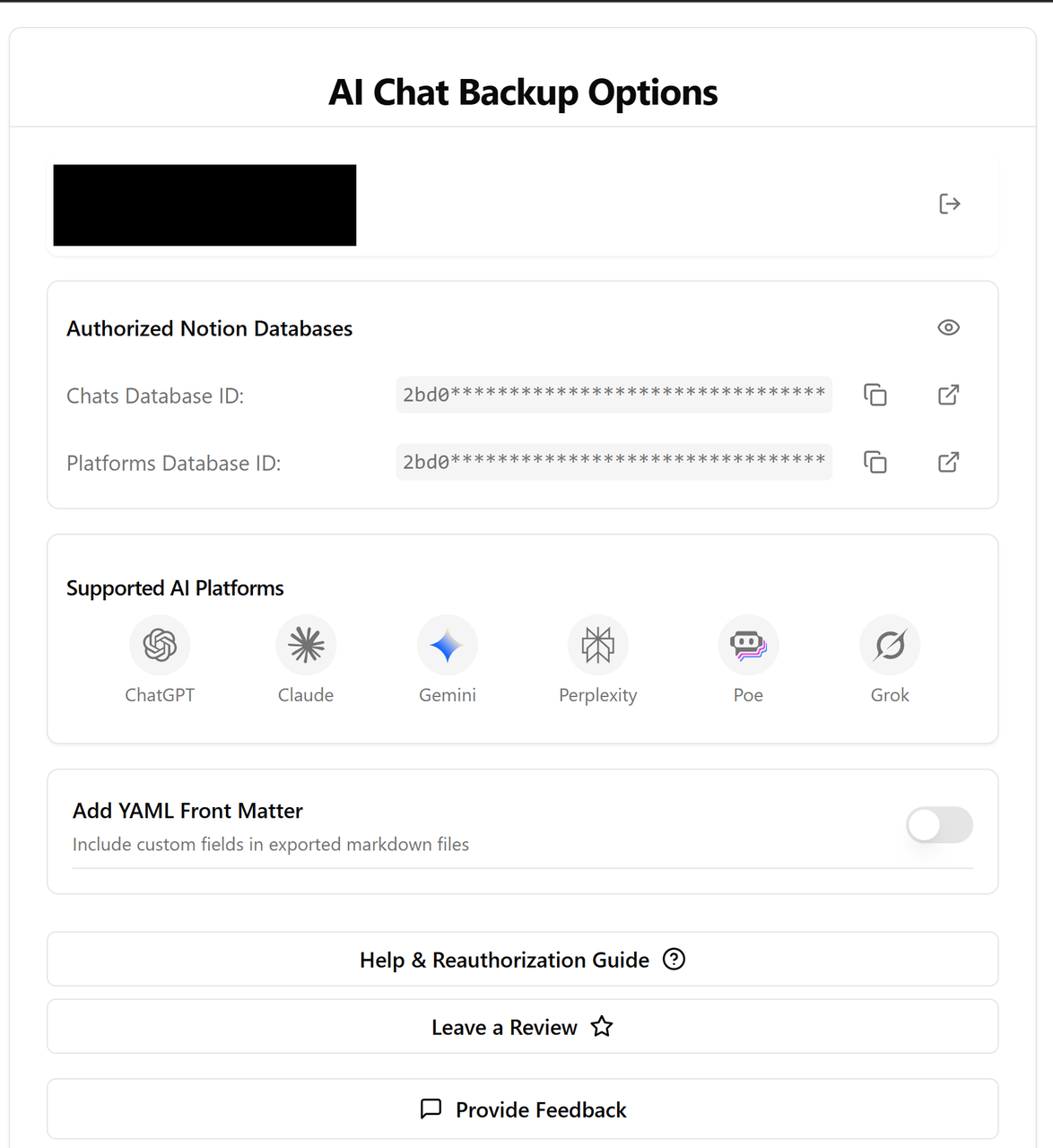Copy the Platforms Database ID
1053x1148 pixels.
click(x=875, y=462)
